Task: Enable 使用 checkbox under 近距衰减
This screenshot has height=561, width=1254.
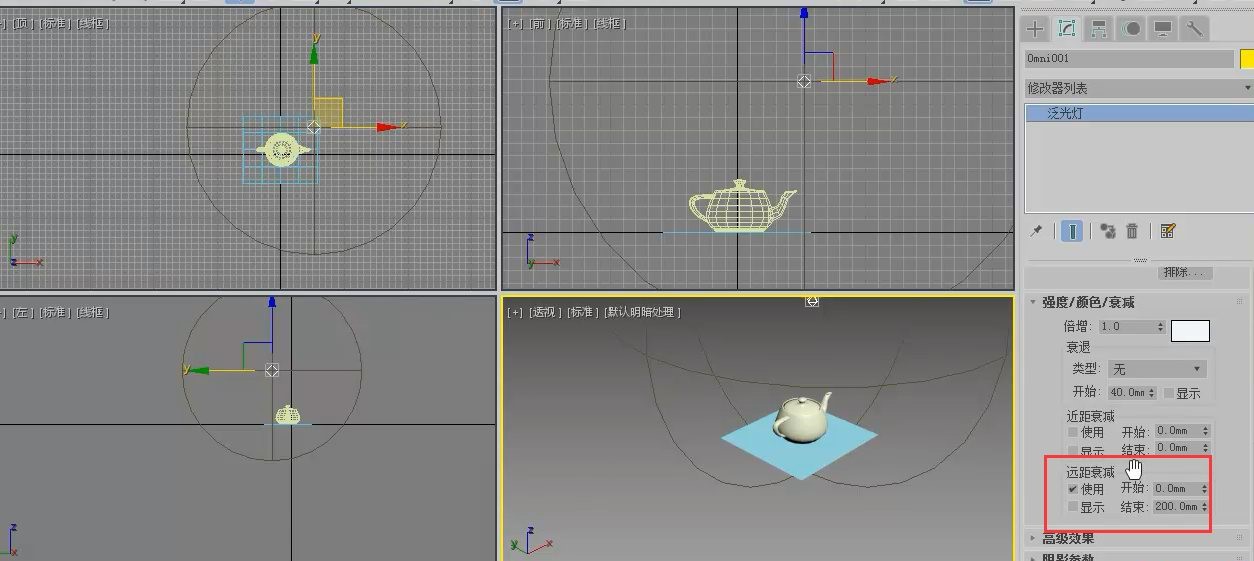Action: pos(1073,432)
